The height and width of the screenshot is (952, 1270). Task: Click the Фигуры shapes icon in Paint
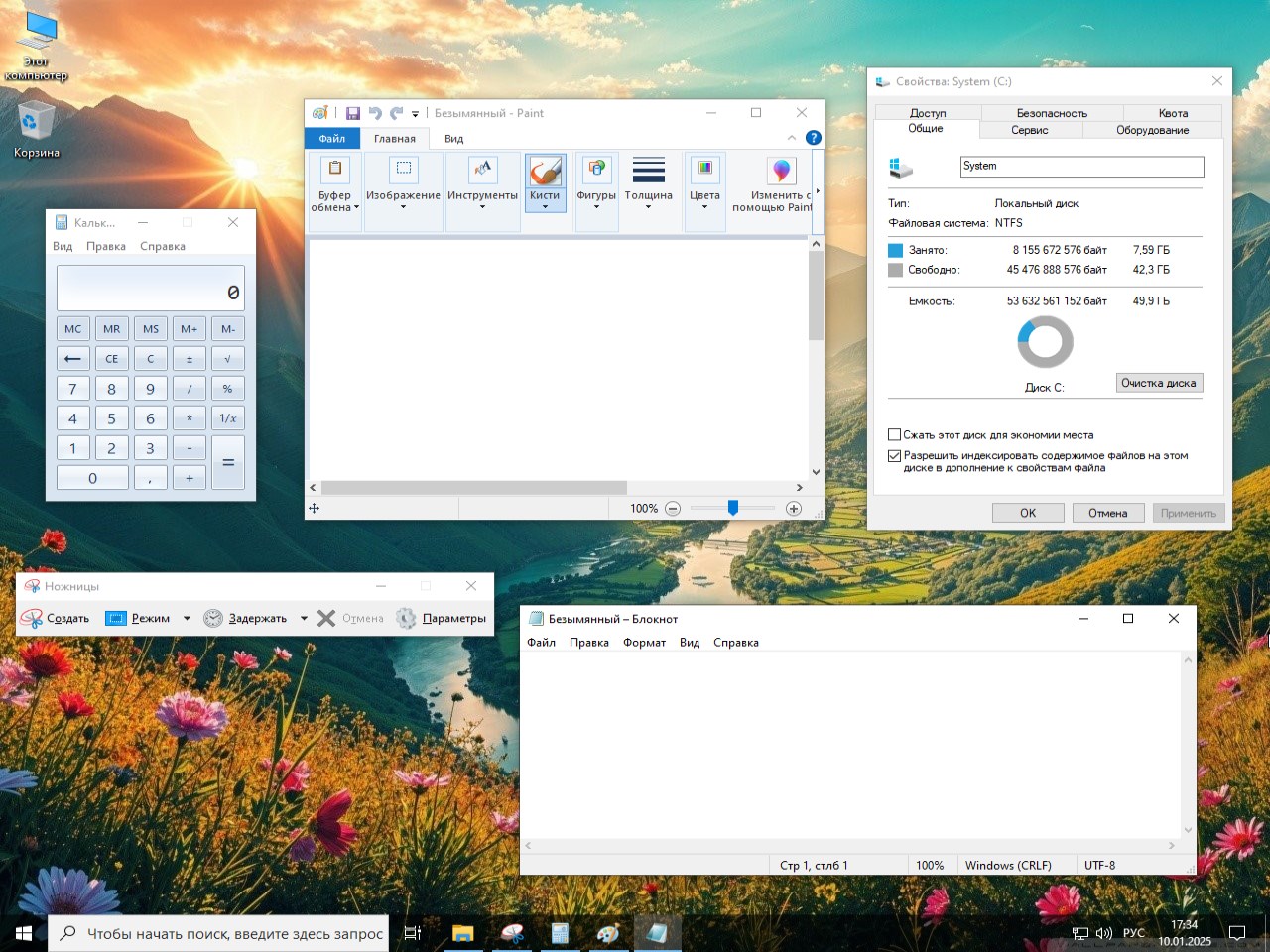tap(596, 169)
